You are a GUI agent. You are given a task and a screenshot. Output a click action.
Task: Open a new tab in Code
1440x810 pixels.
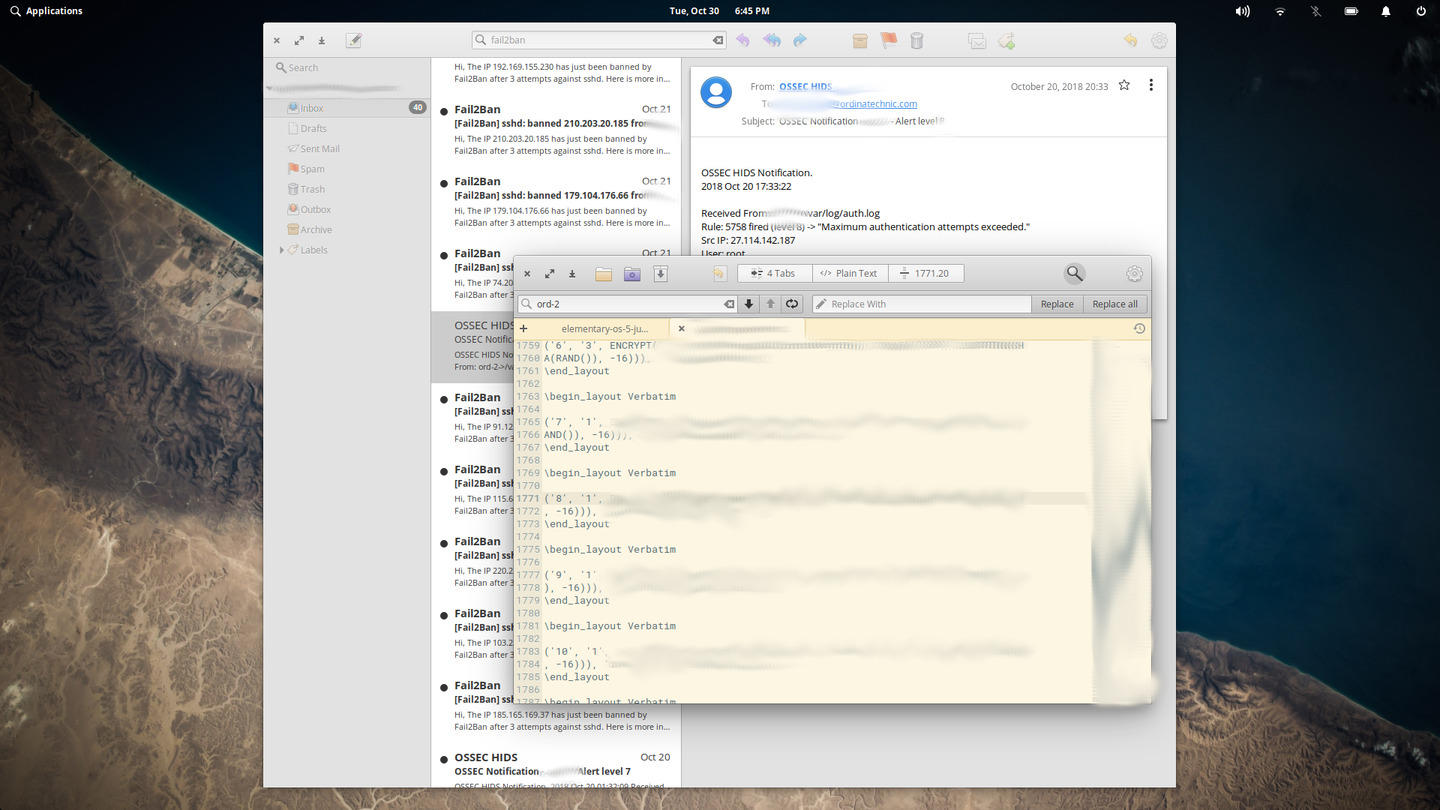523,328
